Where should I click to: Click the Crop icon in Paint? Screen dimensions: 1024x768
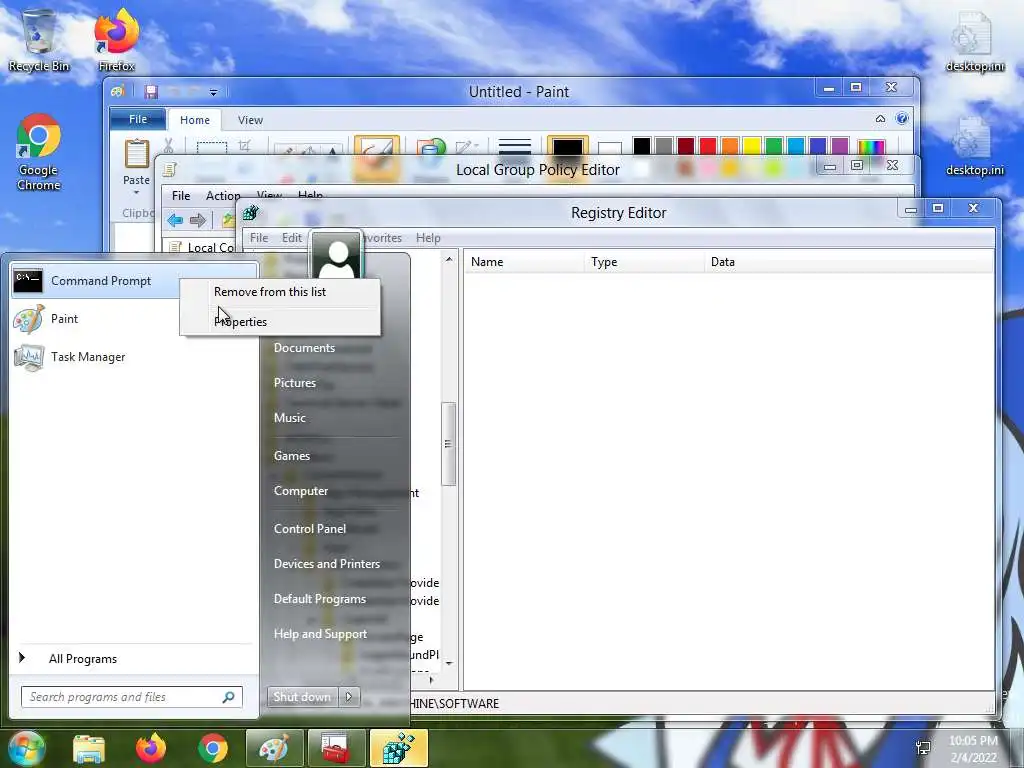(244, 146)
